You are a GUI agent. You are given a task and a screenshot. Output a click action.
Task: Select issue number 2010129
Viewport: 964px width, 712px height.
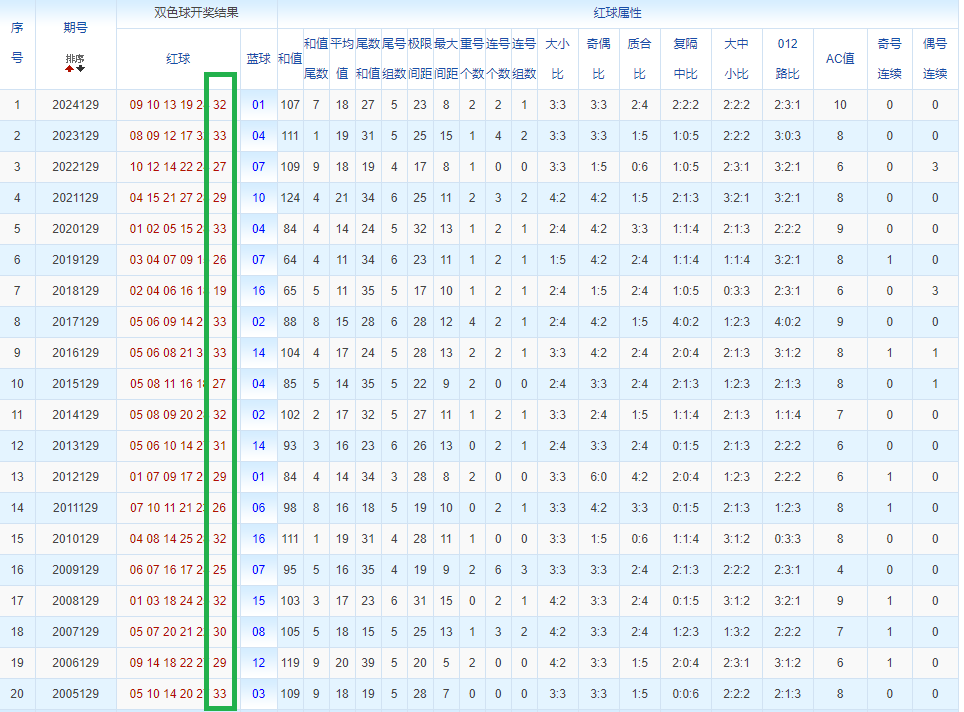click(76, 539)
